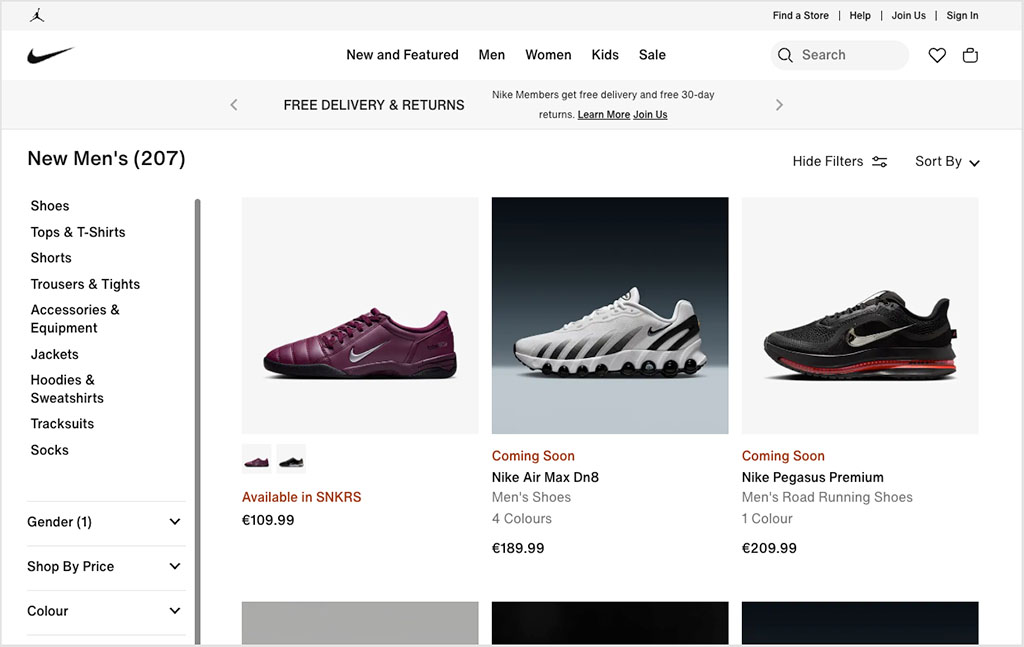Open the Women menu
The width and height of the screenshot is (1024, 647).
pos(548,55)
